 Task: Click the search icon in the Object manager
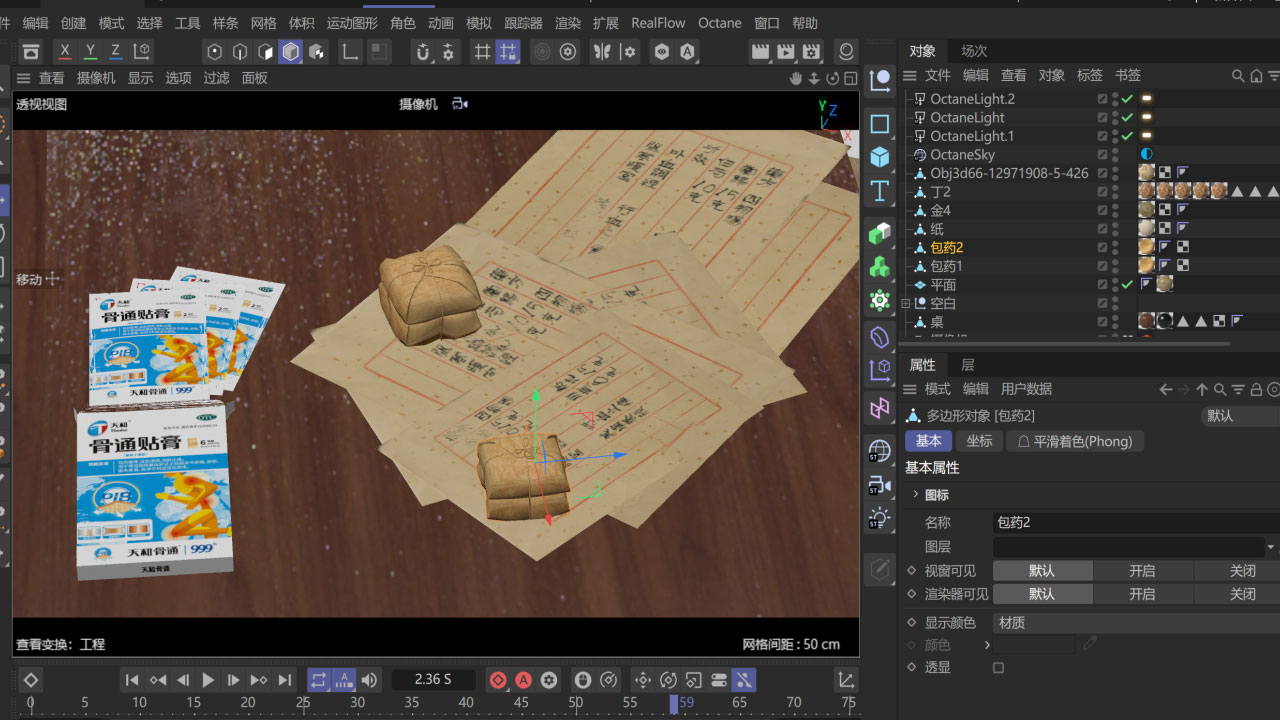(x=1238, y=75)
